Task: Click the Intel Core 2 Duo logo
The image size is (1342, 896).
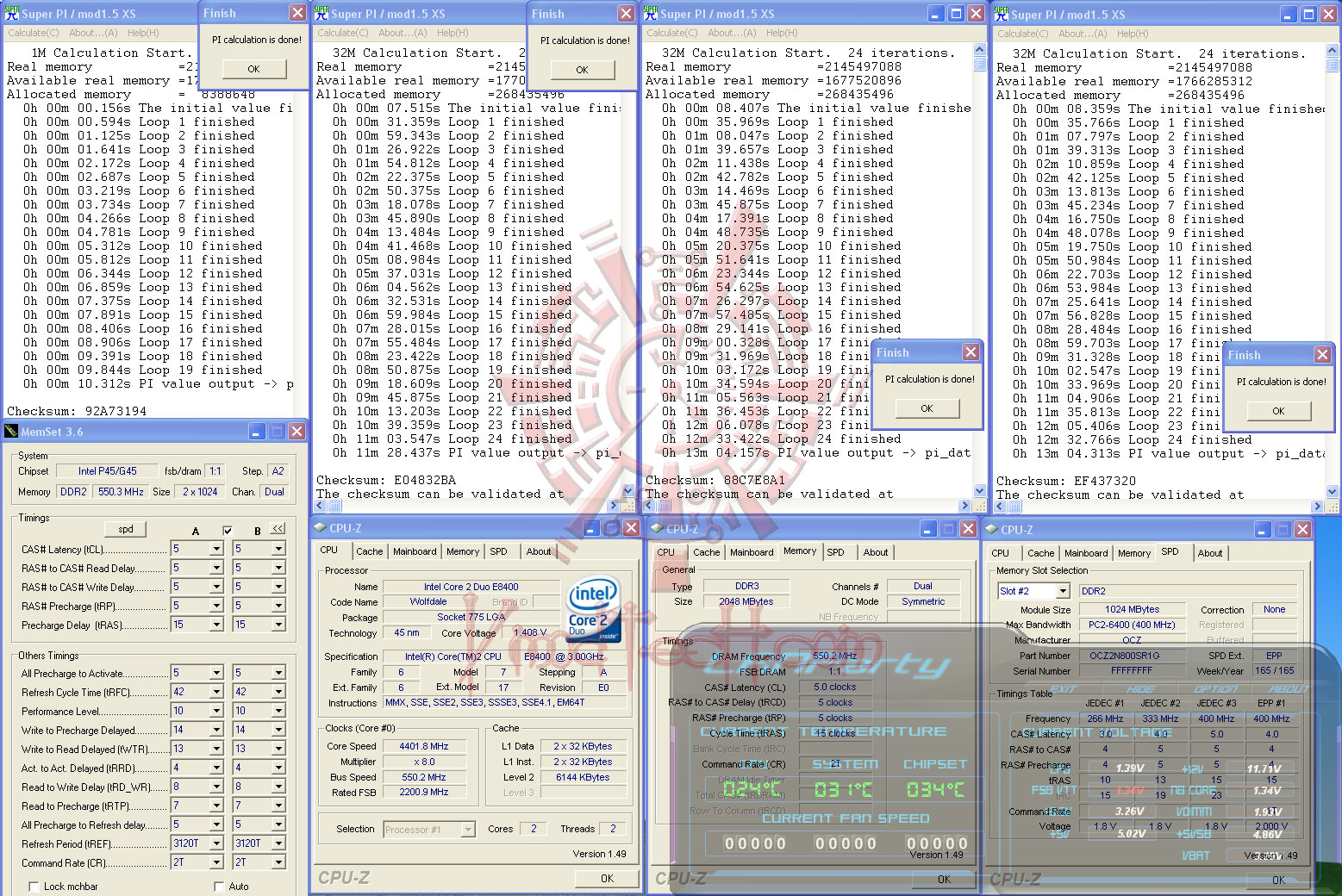Action: point(593,611)
